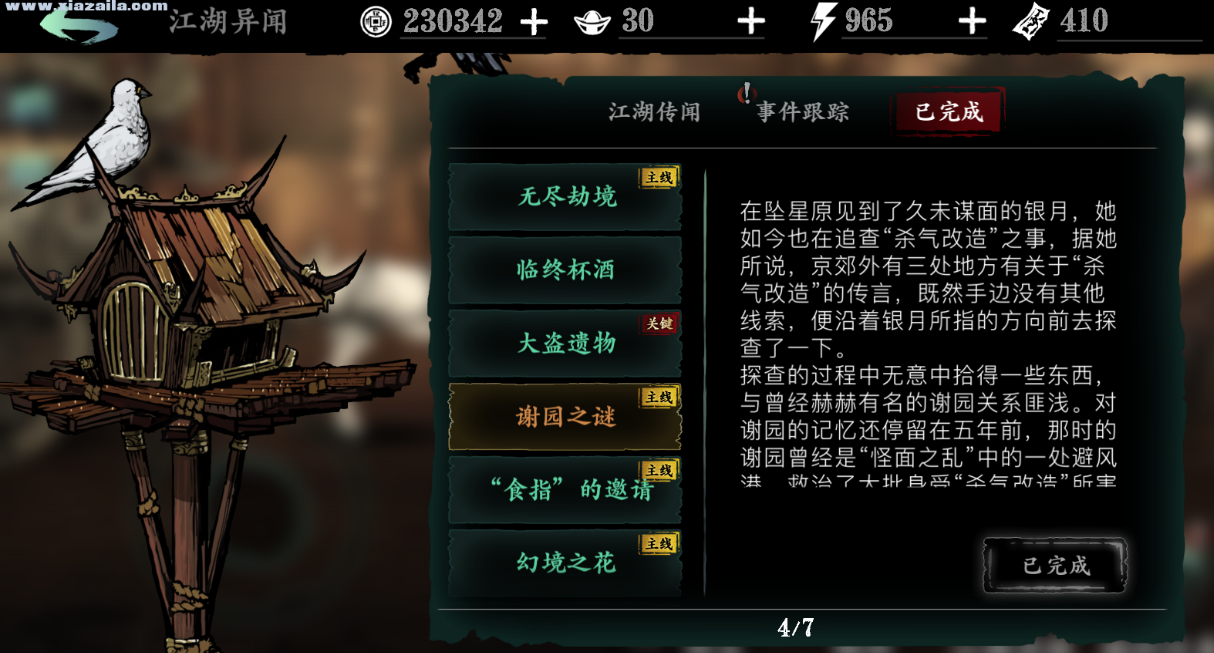Select the 谢园之谜 quest
This screenshot has width=1214, height=653.
point(565,417)
